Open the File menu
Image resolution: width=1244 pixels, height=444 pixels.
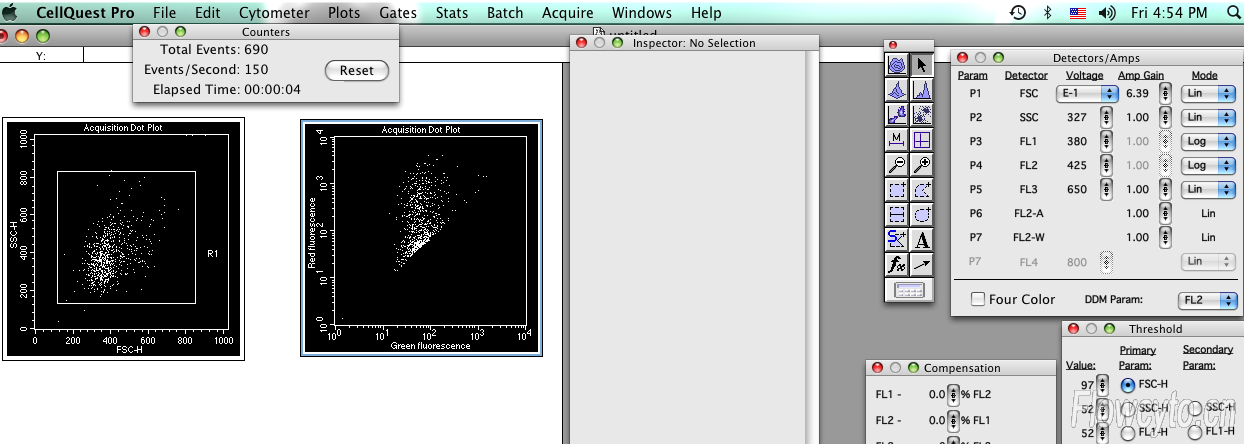[x=165, y=13]
